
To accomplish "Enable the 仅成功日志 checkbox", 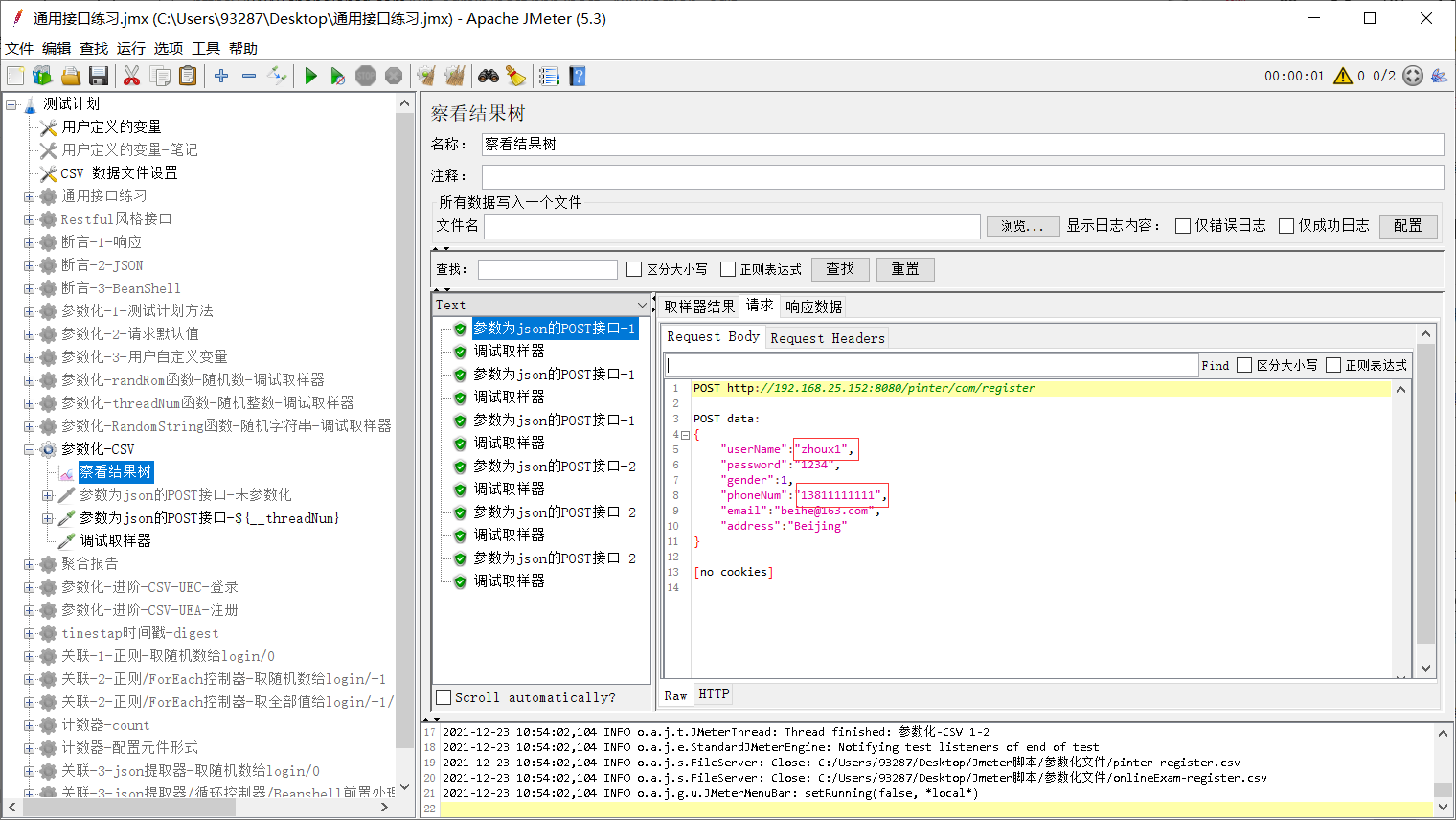I will point(1286,226).
